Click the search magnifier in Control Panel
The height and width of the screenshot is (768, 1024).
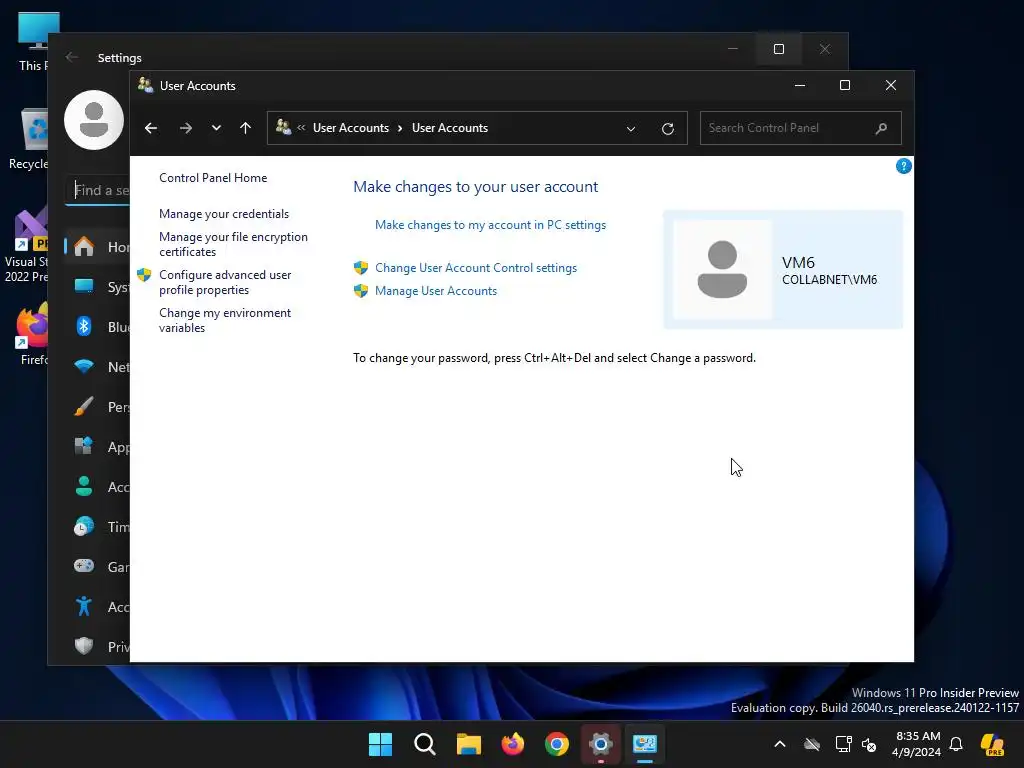tap(882, 128)
